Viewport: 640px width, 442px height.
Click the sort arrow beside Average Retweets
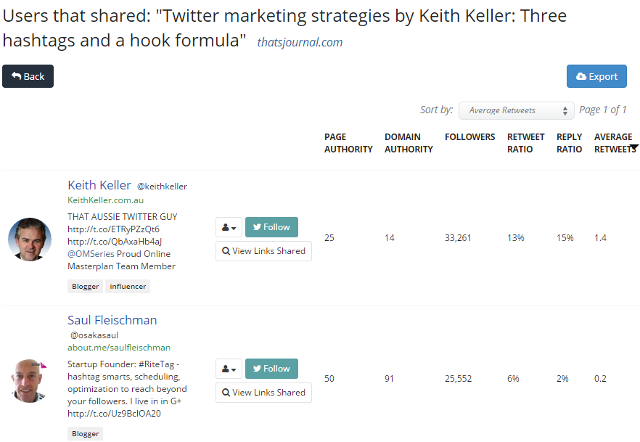633,148
